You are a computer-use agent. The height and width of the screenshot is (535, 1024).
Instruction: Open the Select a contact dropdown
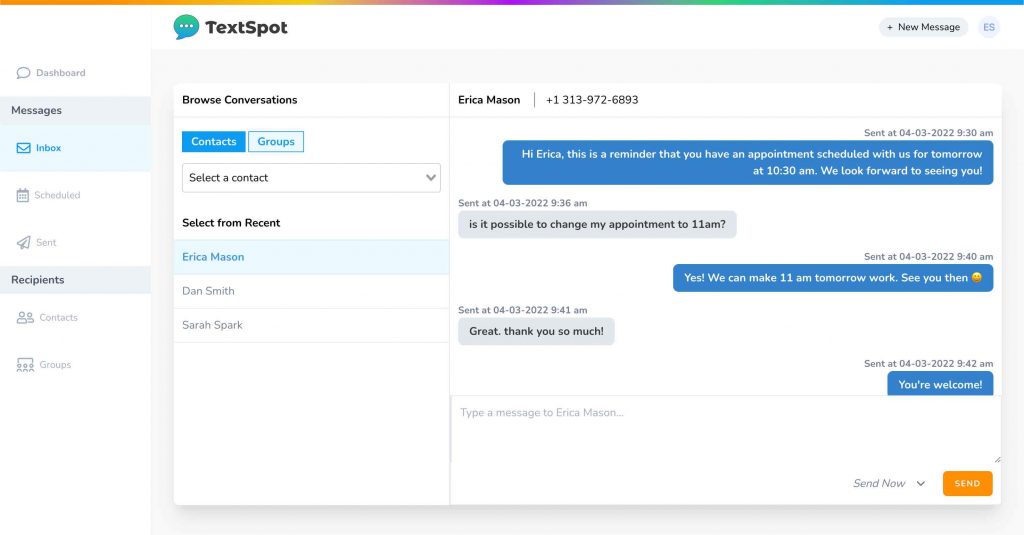312,178
